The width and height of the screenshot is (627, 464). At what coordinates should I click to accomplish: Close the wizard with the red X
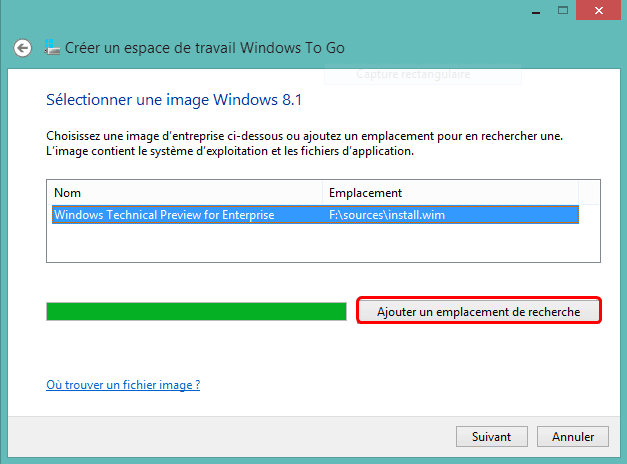[x=596, y=9]
